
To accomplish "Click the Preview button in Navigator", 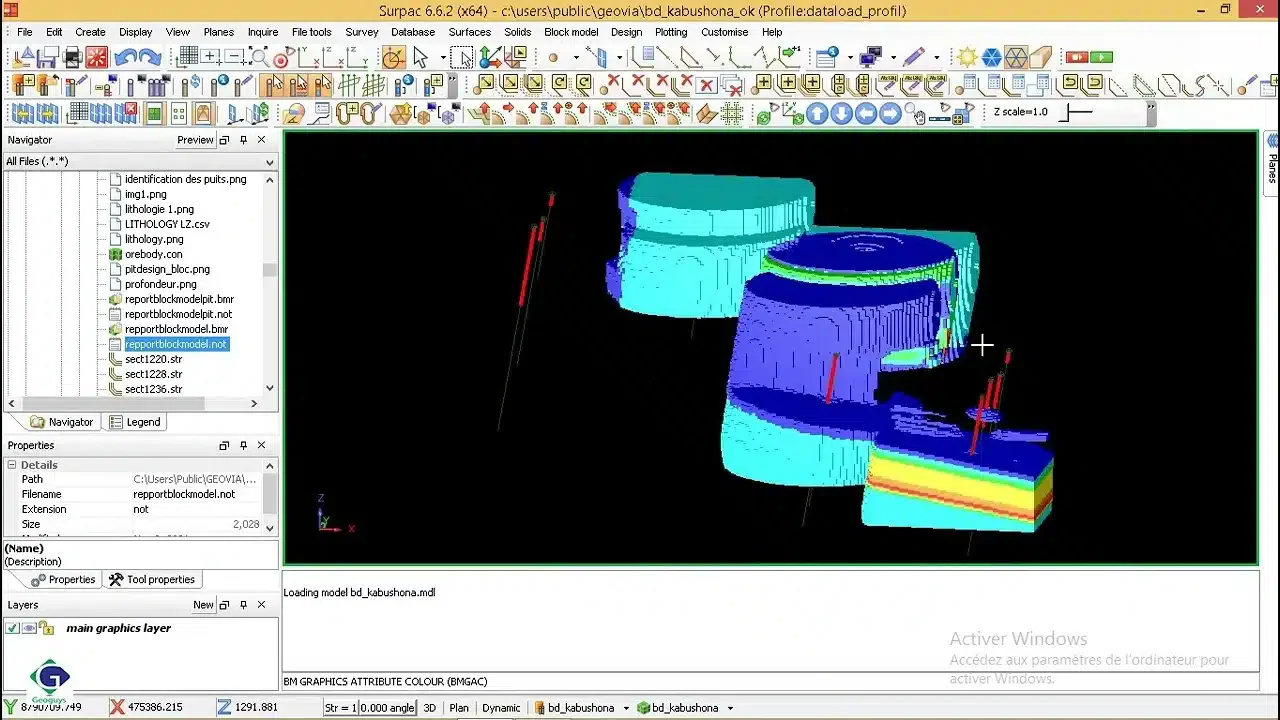I will pos(195,140).
